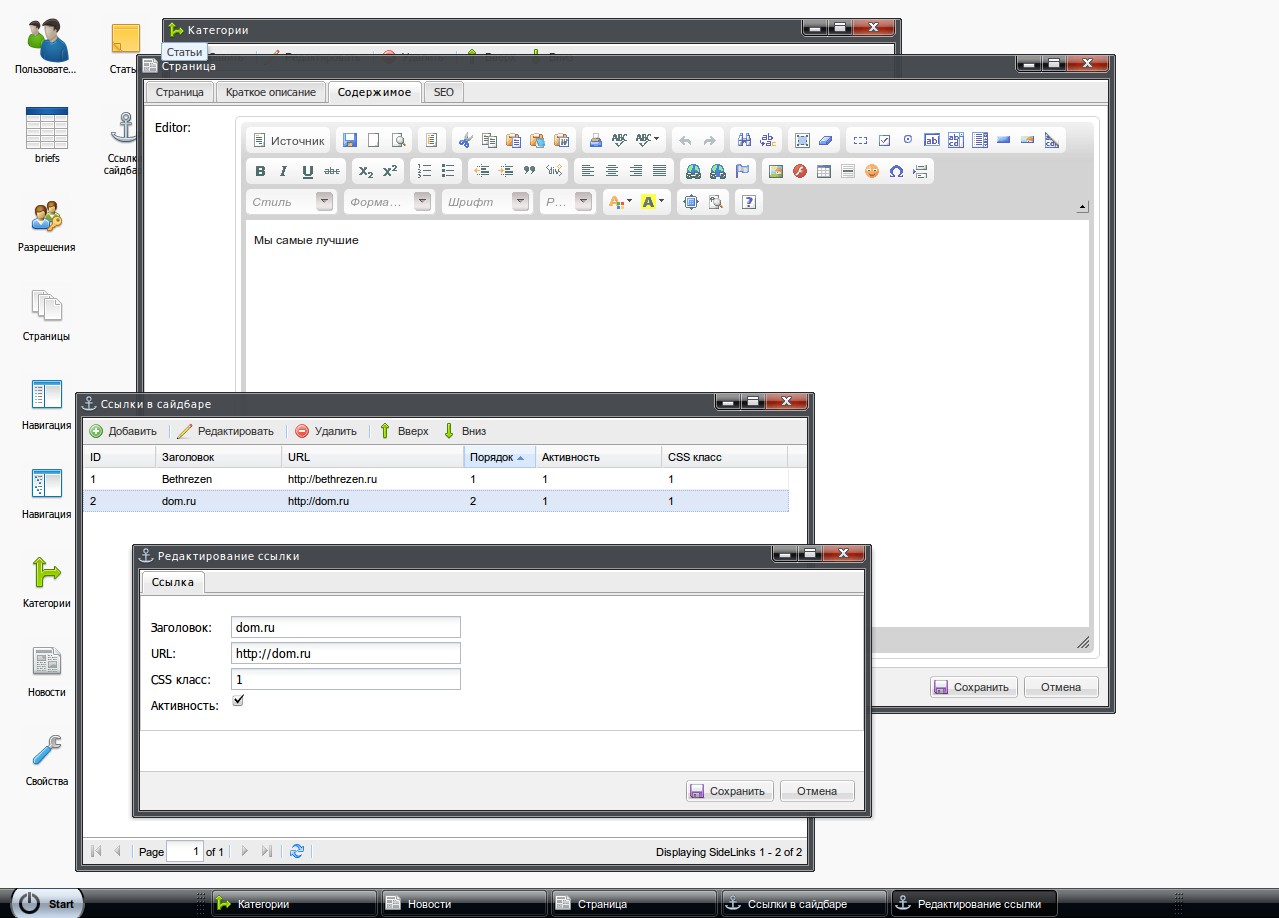Toggle Italic formatting
Image resolution: width=1279 pixels, height=918 pixels.
(284, 171)
